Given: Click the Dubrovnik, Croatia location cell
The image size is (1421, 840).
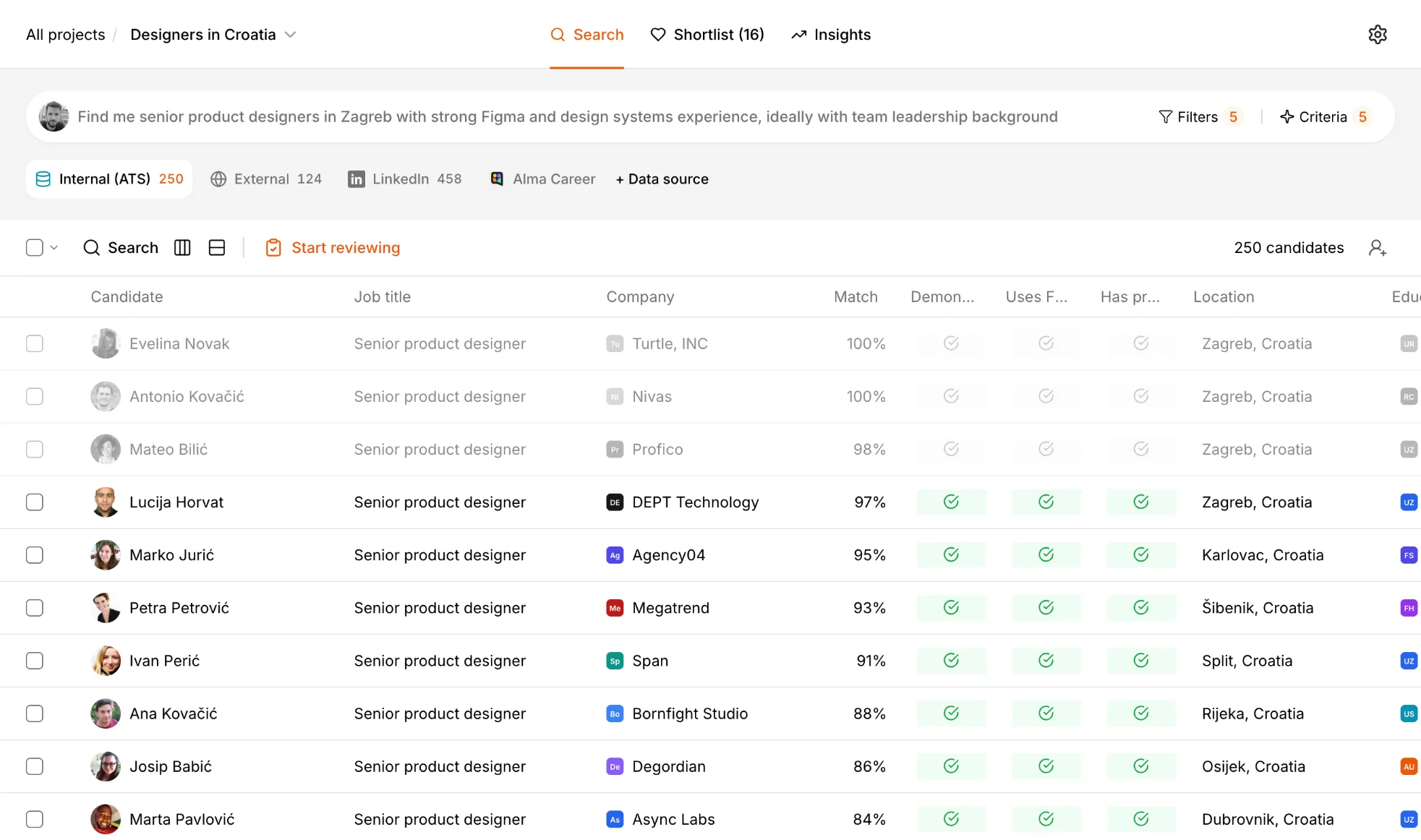Looking at the screenshot, I should (x=1268, y=819).
